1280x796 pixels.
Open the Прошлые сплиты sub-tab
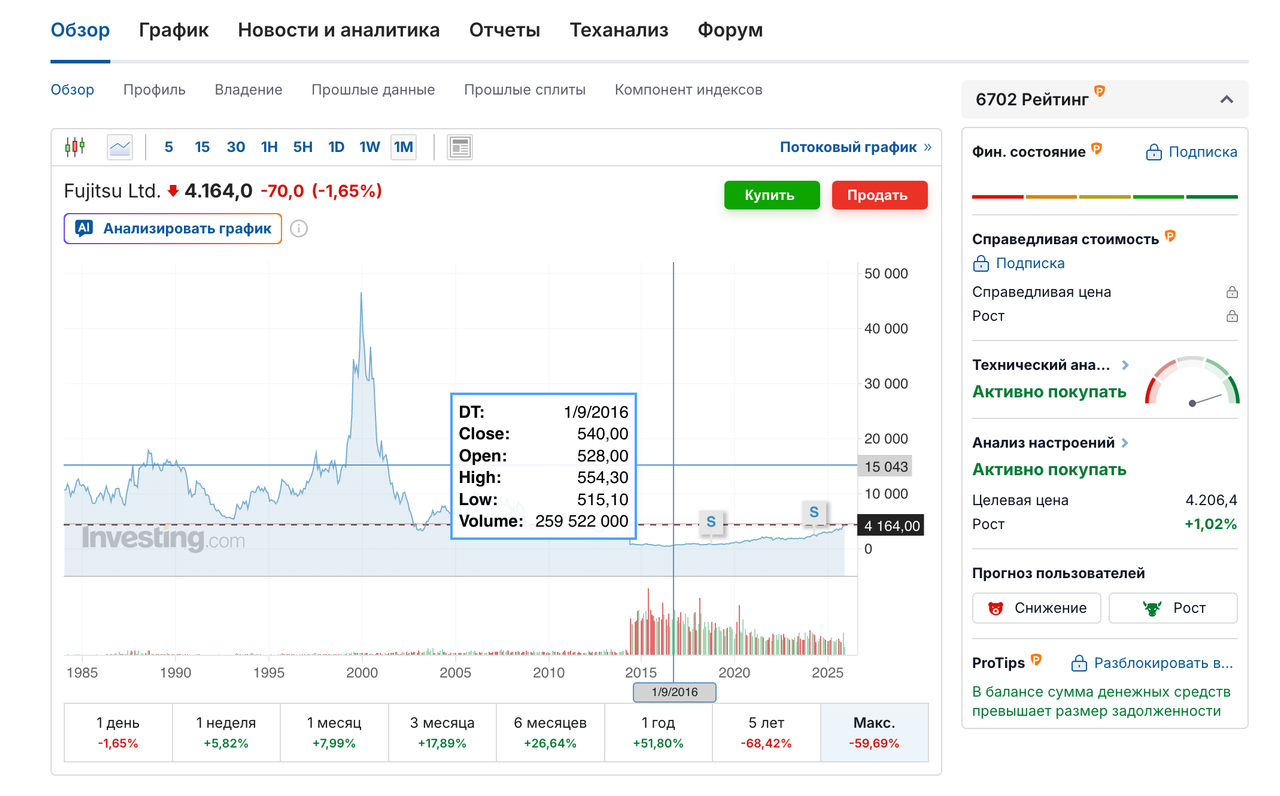(525, 89)
